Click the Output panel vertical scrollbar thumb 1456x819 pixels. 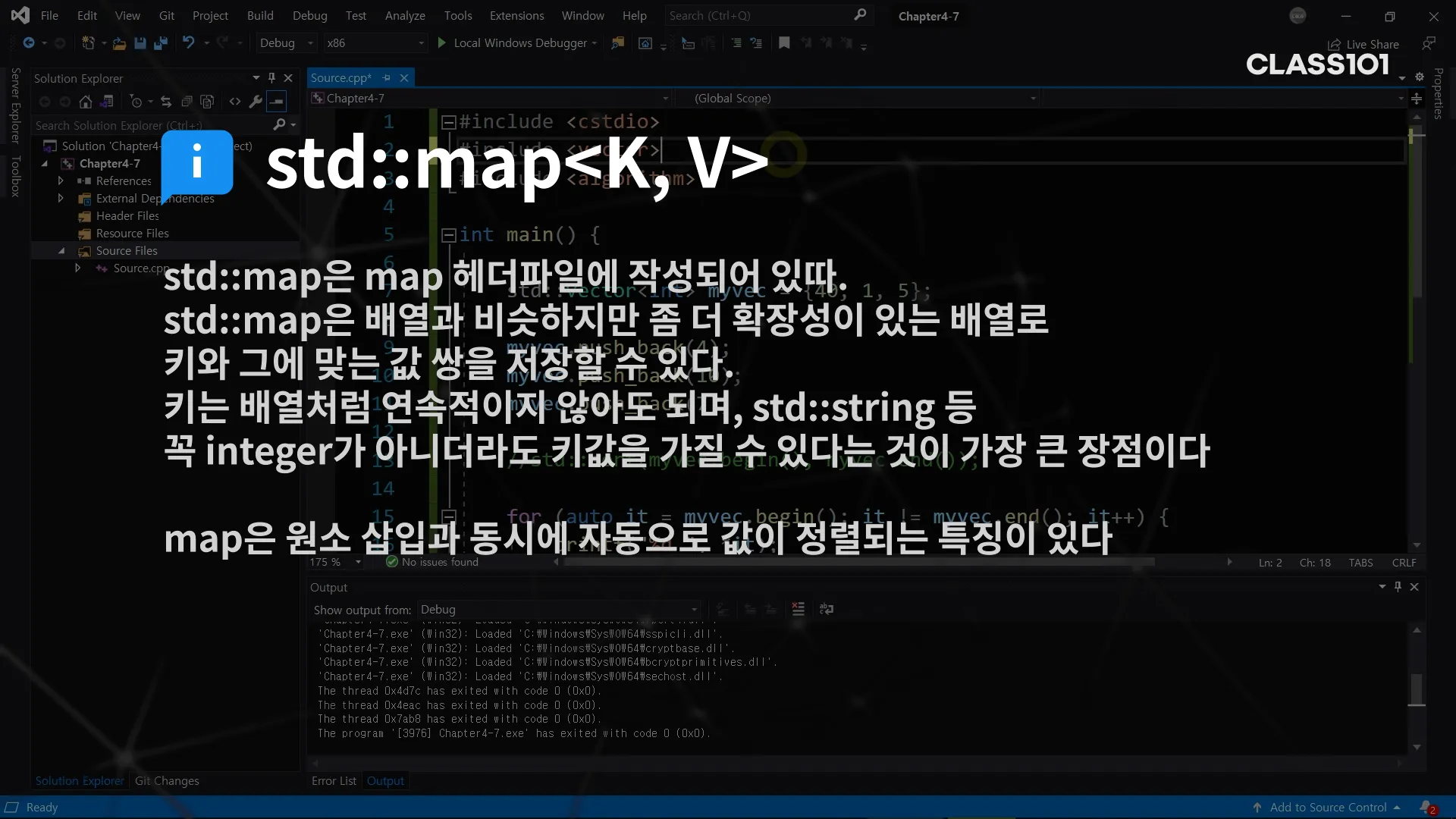(x=1416, y=689)
